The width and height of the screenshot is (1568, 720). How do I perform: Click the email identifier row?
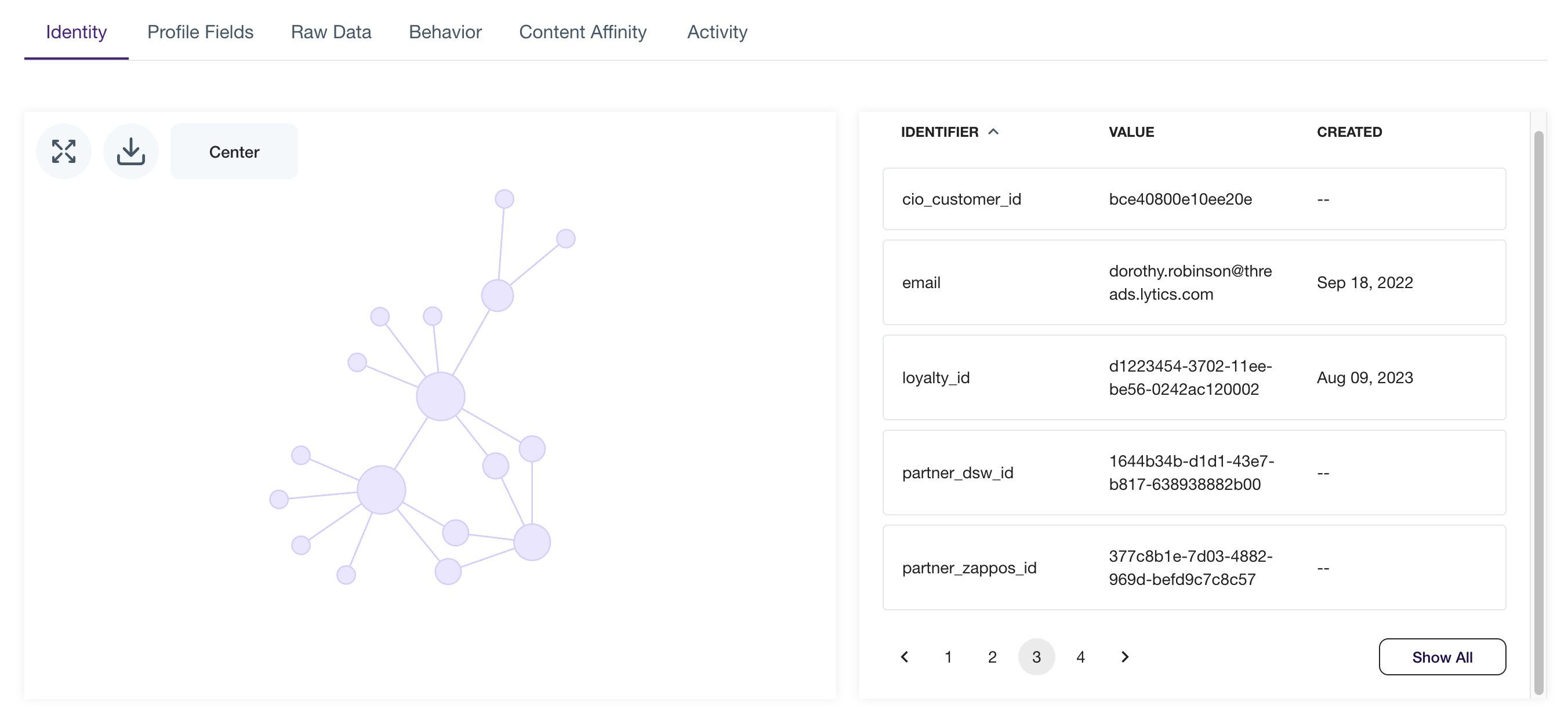[1193, 282]
